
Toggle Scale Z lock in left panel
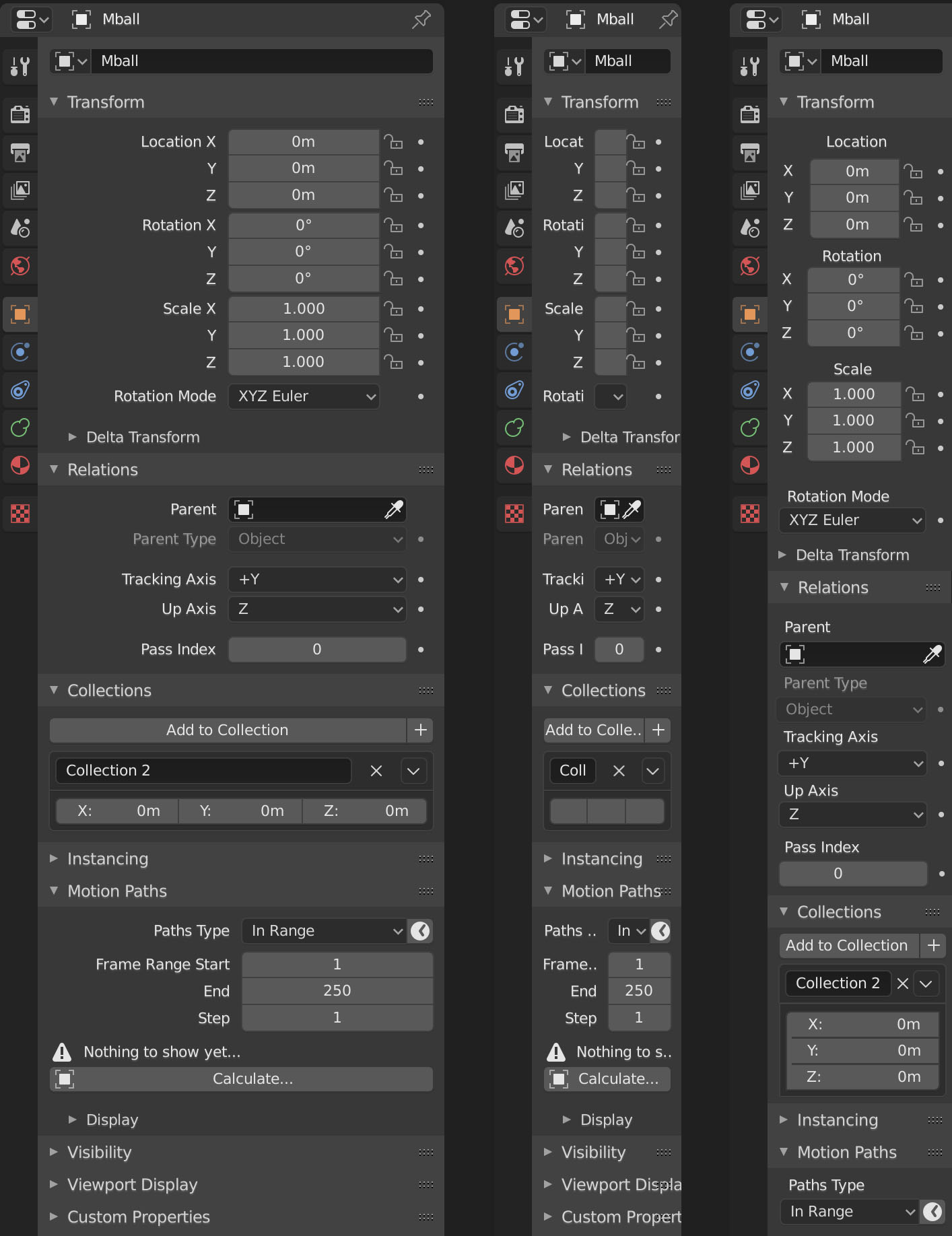tap(394, 362)
